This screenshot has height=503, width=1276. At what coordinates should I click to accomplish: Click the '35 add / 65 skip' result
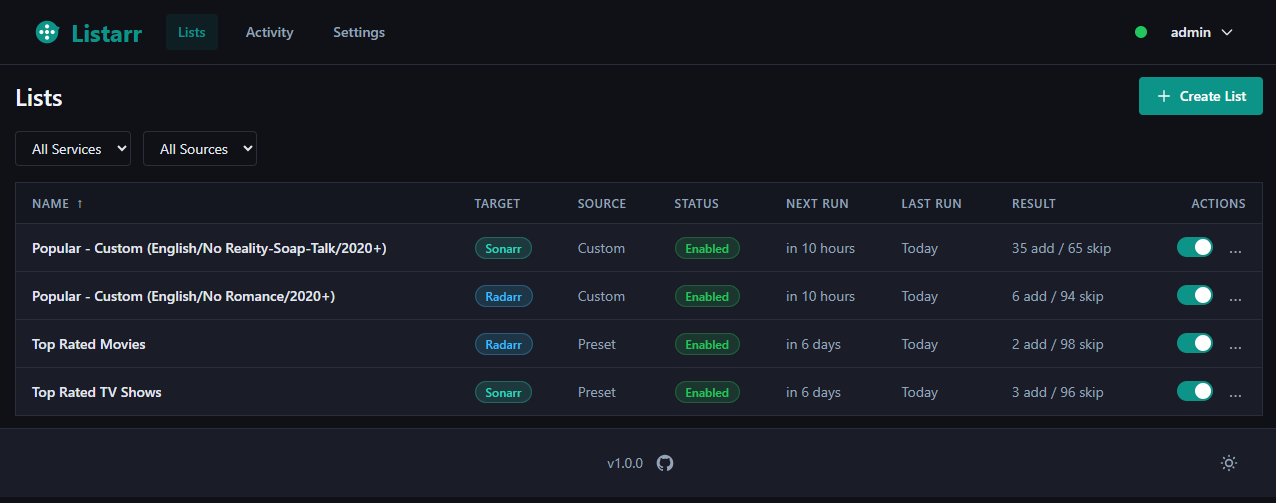(1061, 248)
